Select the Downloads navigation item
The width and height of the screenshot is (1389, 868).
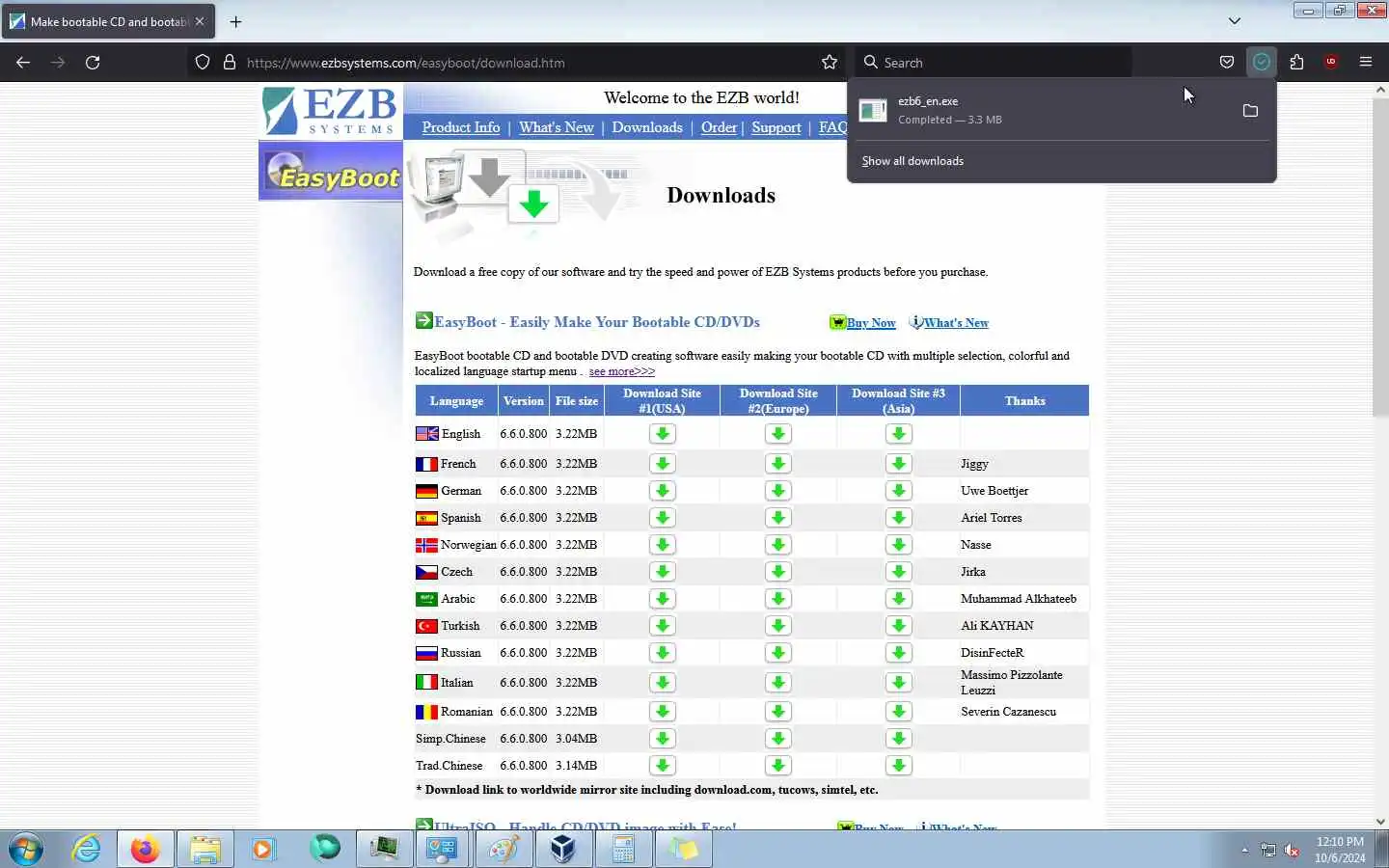[x=647, y=127]
